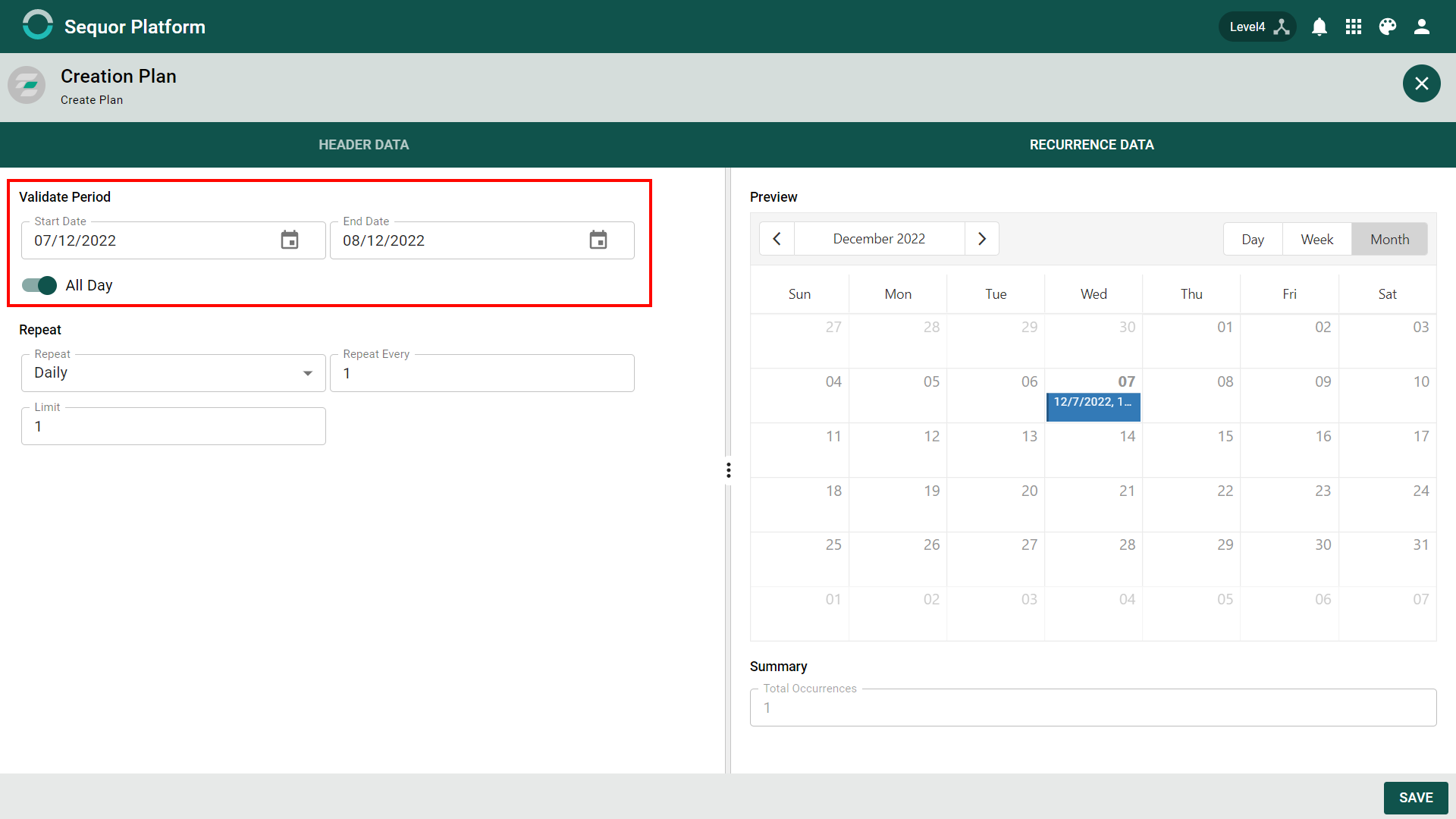Viewport: 1456px width, 819px height.
Task: Go to previous month in preview
Action: pyautogui.click(x=777, y=239)
